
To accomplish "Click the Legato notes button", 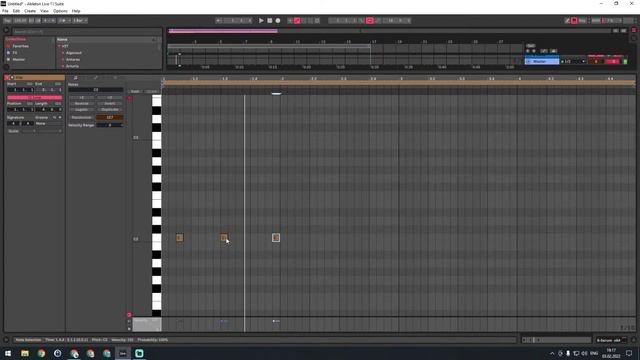I will (82, 109).
